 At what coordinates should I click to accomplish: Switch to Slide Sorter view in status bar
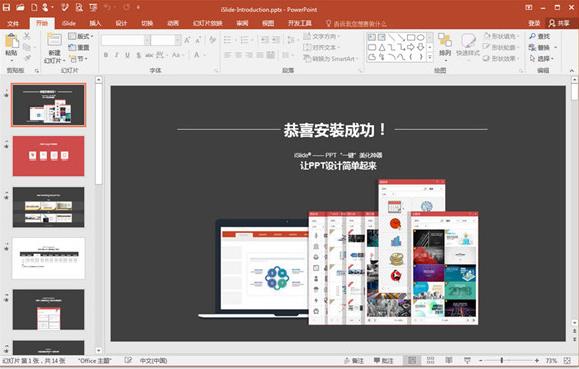[x=430, y=360]
